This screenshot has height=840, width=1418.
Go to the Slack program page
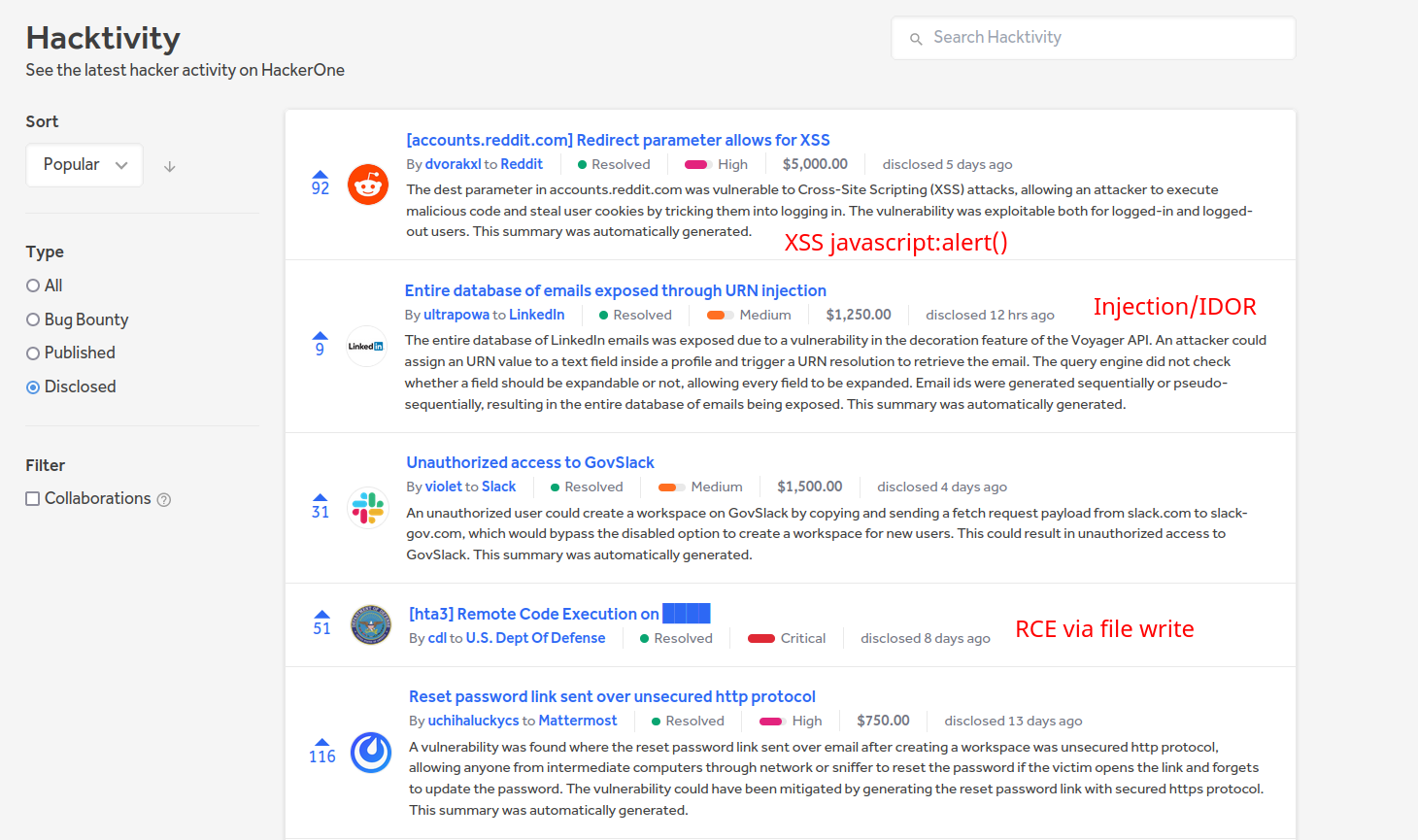[x=498, y=487]
